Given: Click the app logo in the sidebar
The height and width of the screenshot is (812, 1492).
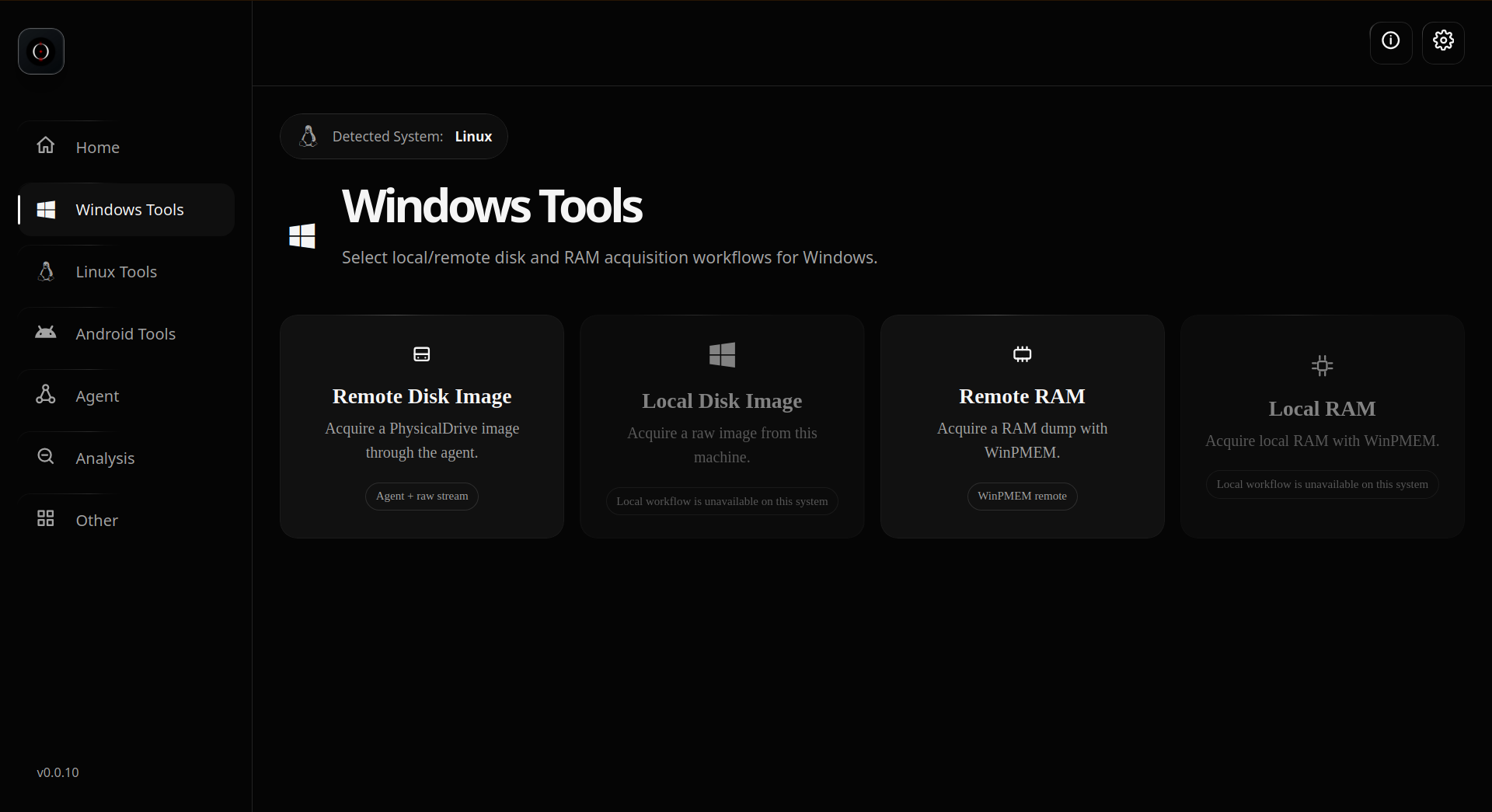Looking at the screenshot, I should pyautogui.click(x=41, y=51).
